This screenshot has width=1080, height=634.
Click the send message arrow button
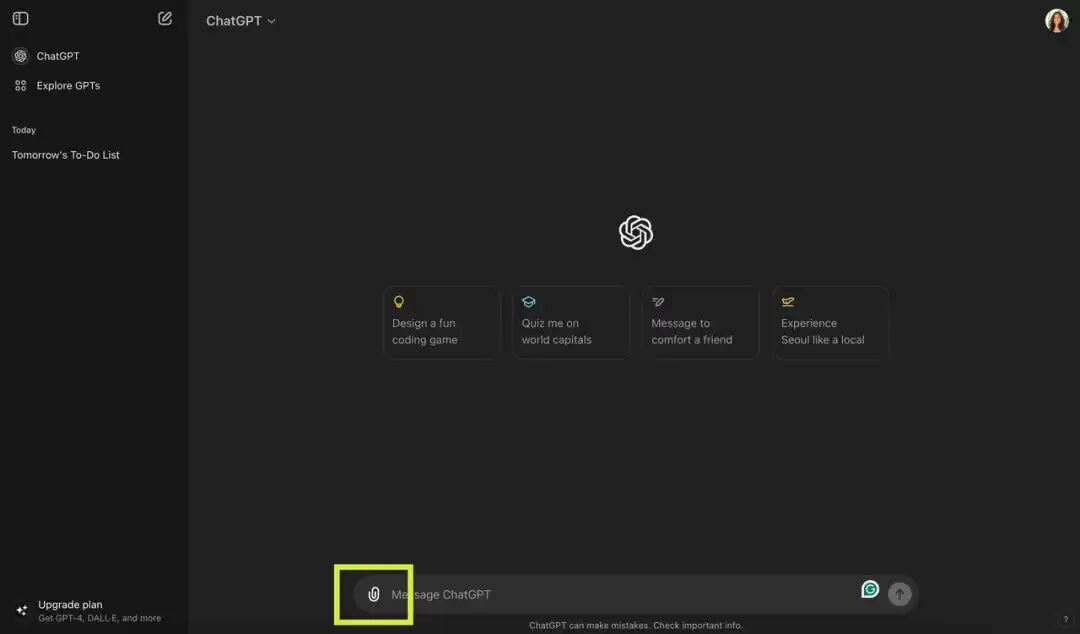pyautogui.click(x=900, y=594)
